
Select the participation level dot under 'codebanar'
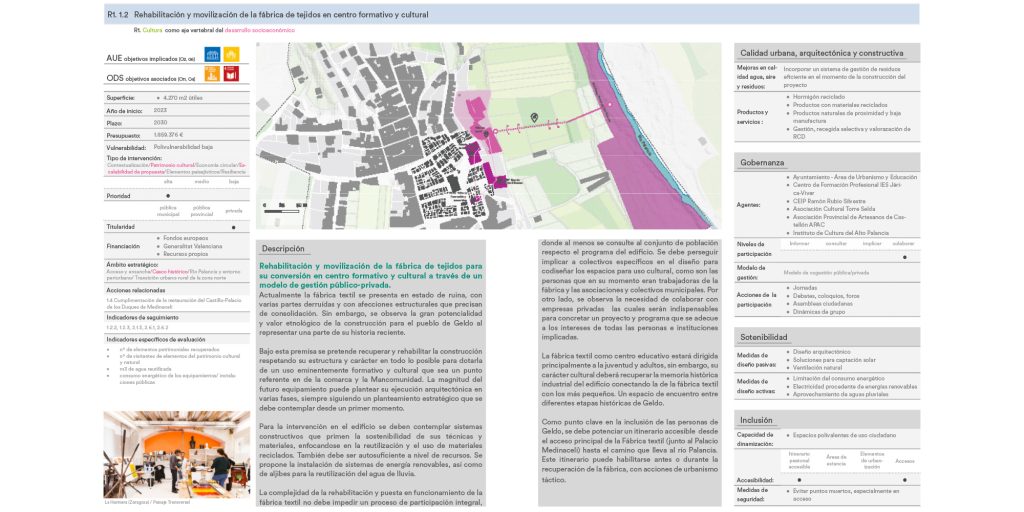click(904, 257)
